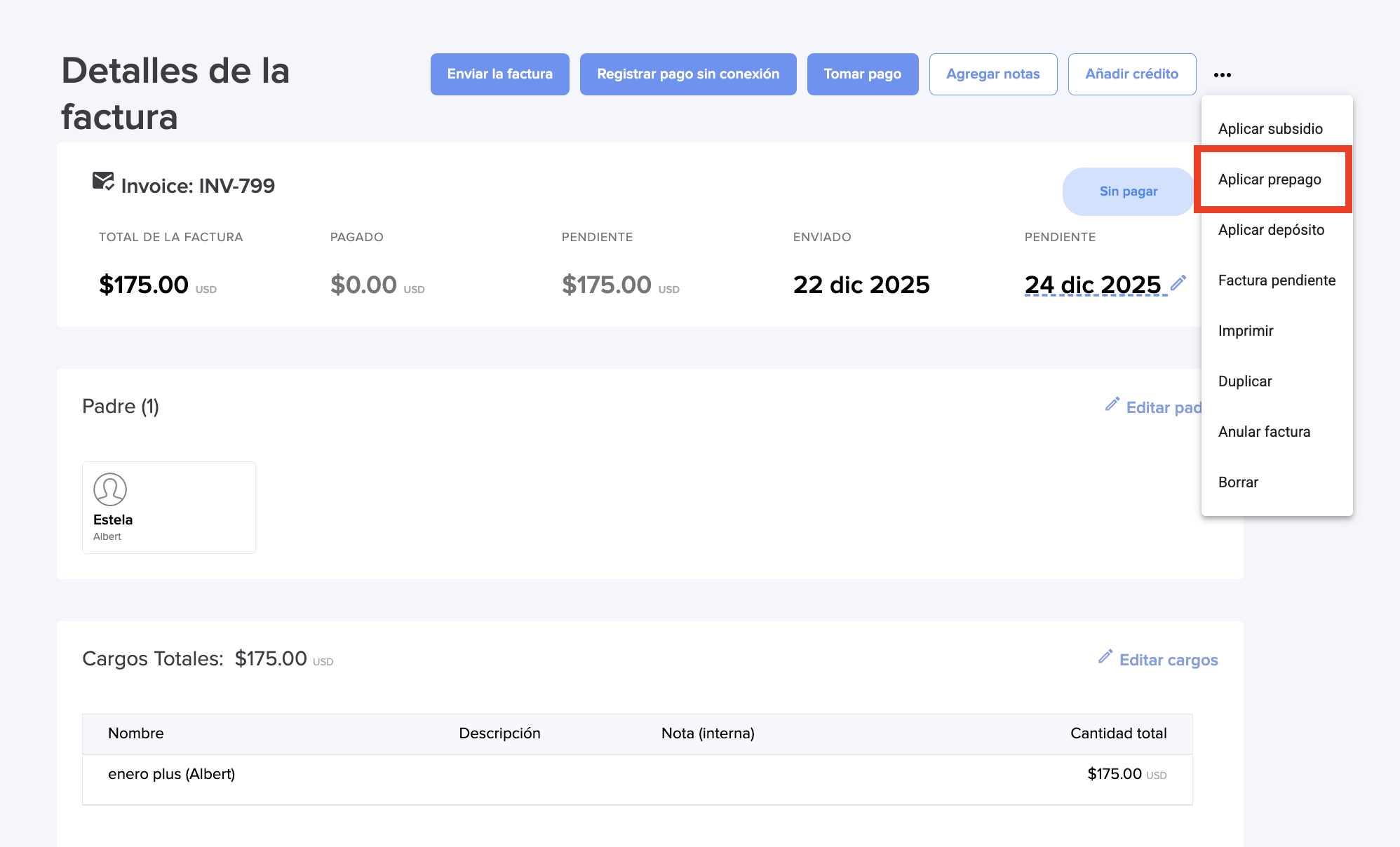Select Aplicar depósito in dropdown menu
The width and height of the screenshot is (1400, 847).
click(x=1271, y=230)
